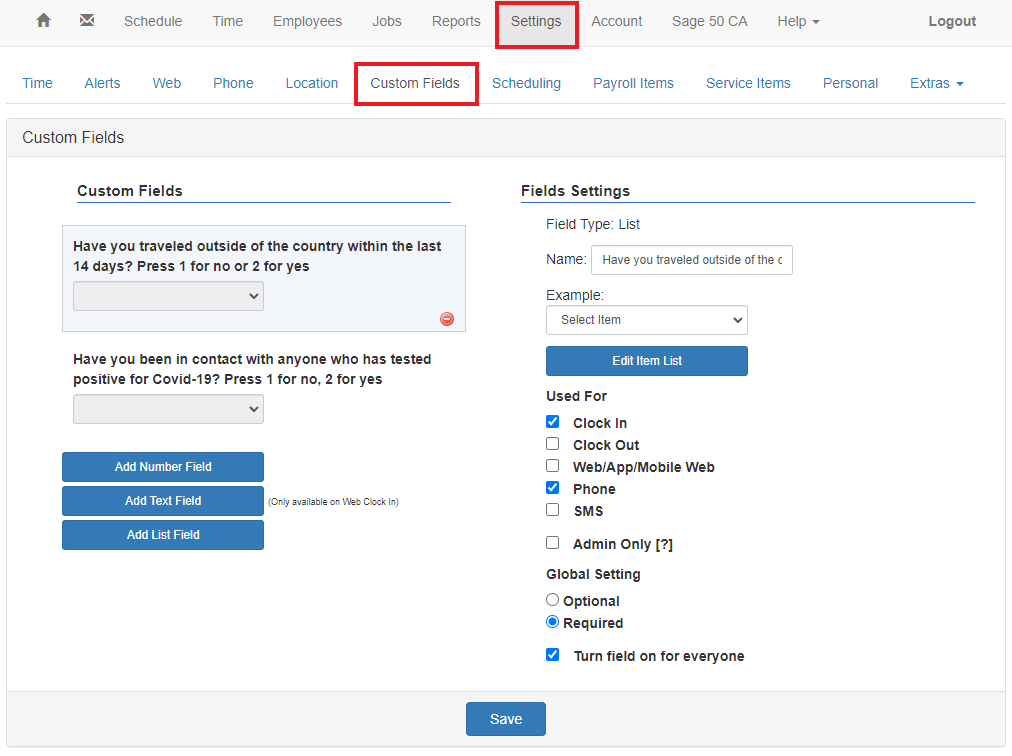Select the Covid-19 contact question field
The width and height of the screenshot is (1012, 756).
pos(263,389)
